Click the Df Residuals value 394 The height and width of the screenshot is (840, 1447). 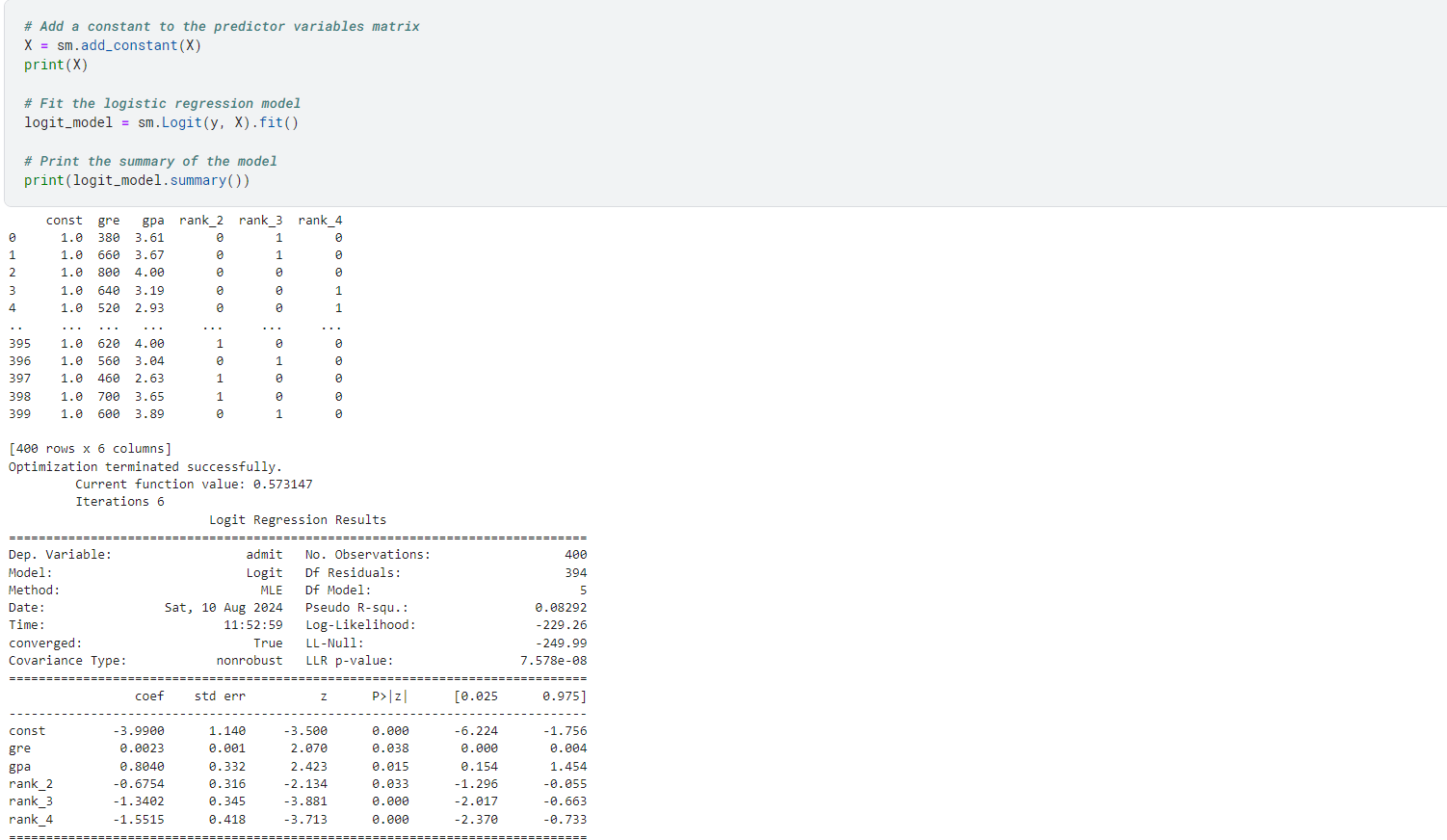tap(576, 573)
